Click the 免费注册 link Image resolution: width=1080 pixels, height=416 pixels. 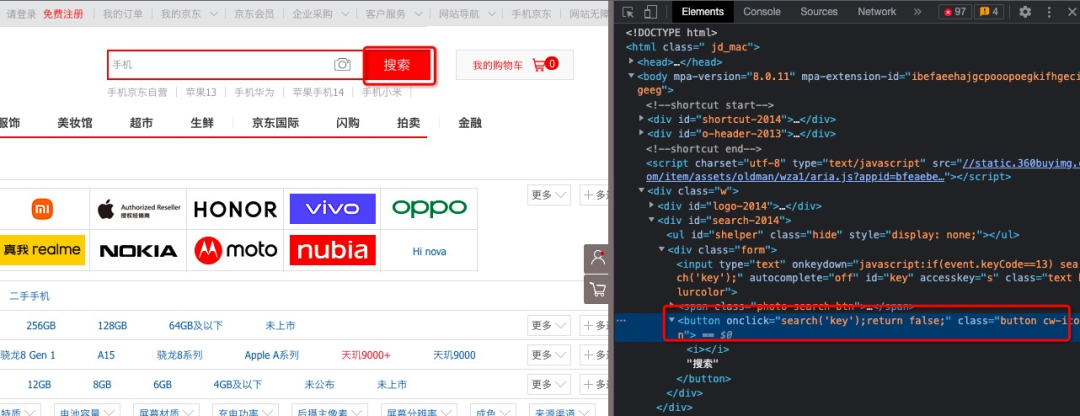tap(63, 14)
